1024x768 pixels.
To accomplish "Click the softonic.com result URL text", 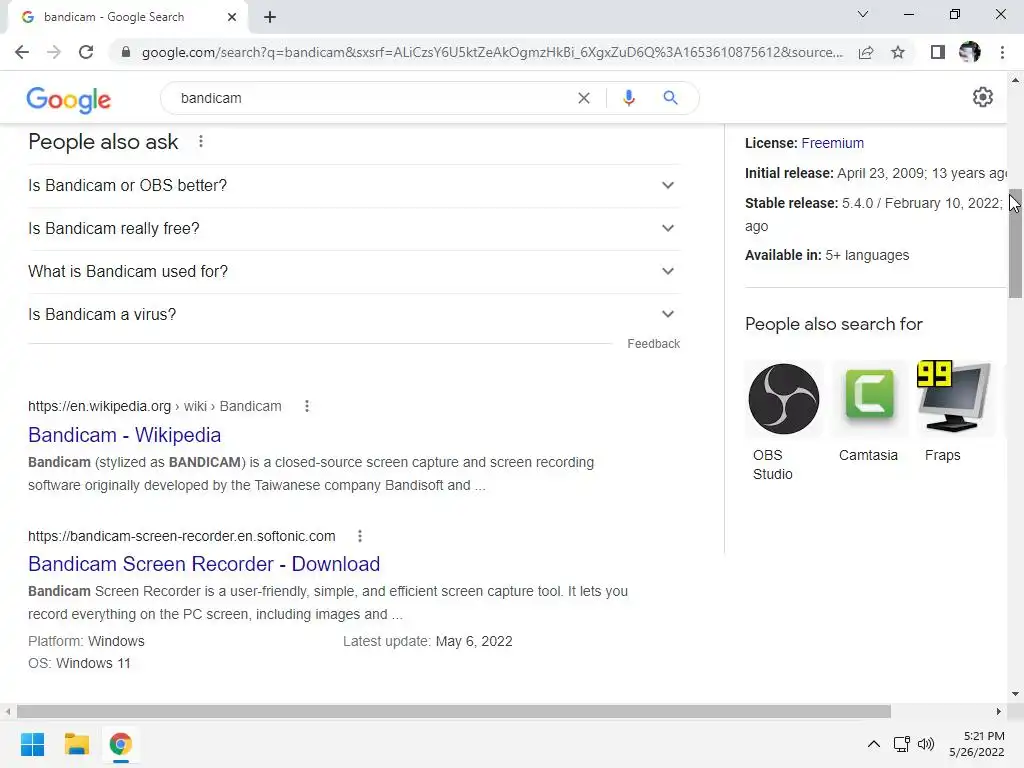I will pos(182,536).
